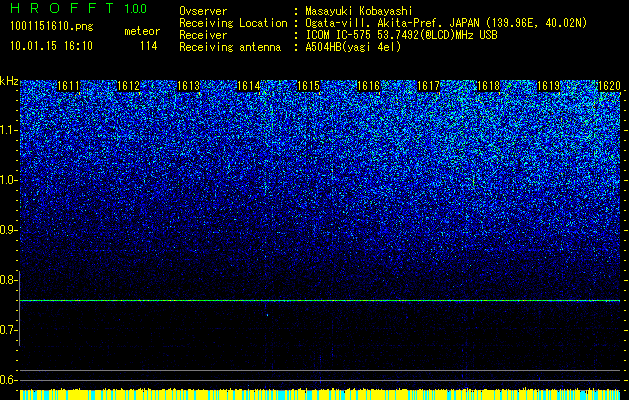The height and width of the screenshot is (400, 629).
Task: Click the 0.8 kHz frequency axis label
Action: [x=8, y=280]
